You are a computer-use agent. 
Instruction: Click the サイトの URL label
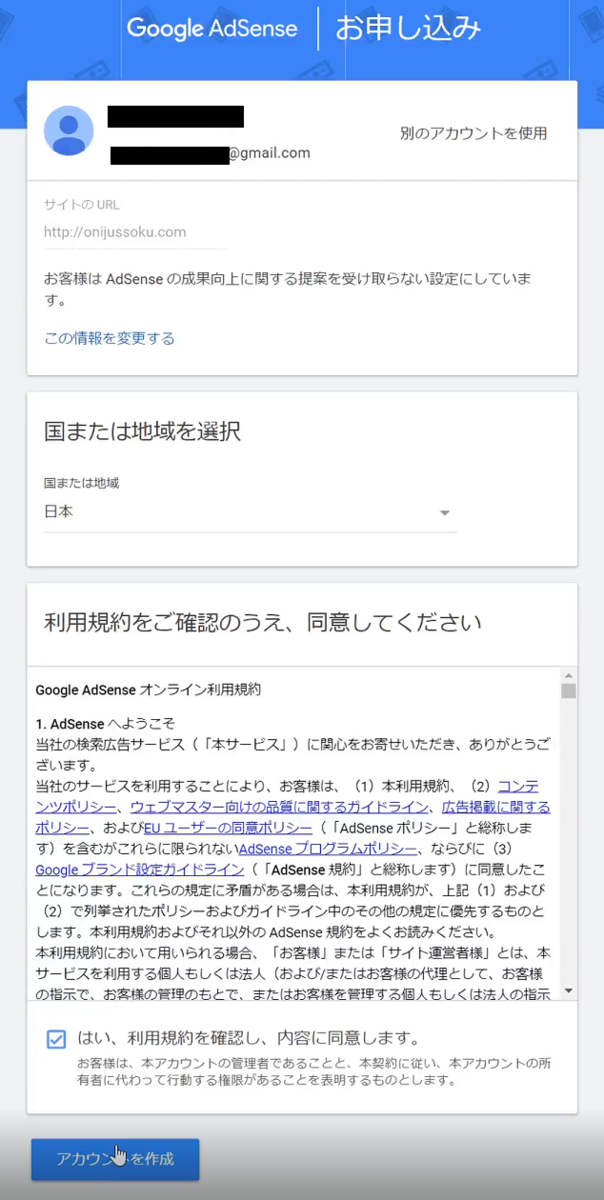pos(81,205)
